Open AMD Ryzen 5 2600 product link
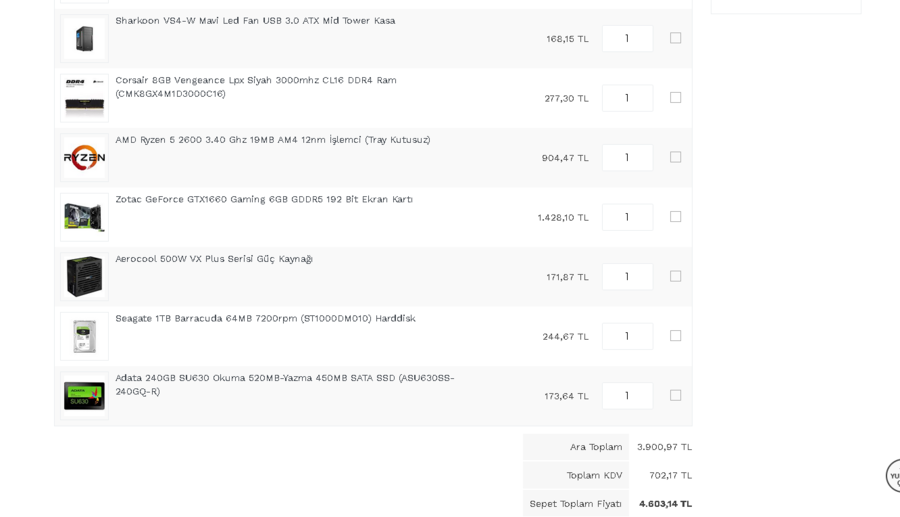900x517 pixels. (x=272, y=140)
